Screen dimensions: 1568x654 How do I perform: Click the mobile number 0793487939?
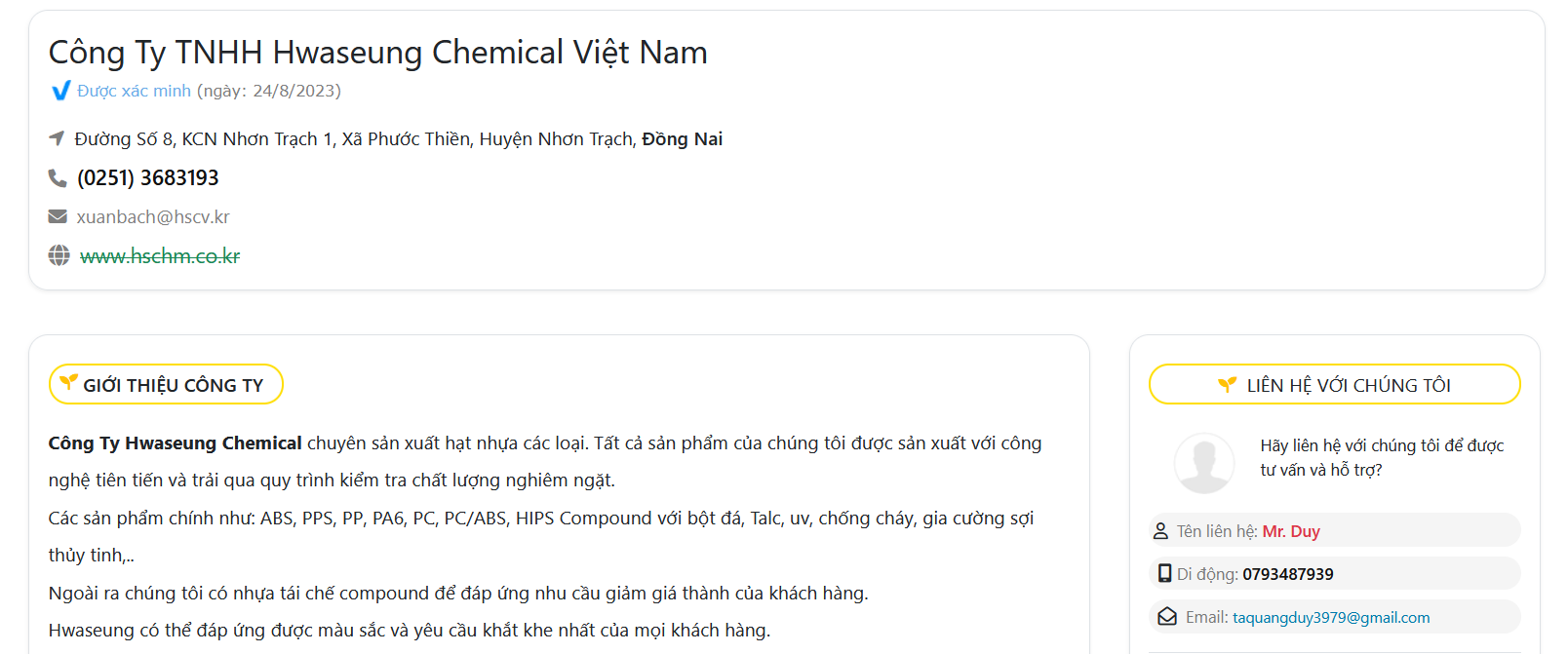(1287, 574)
